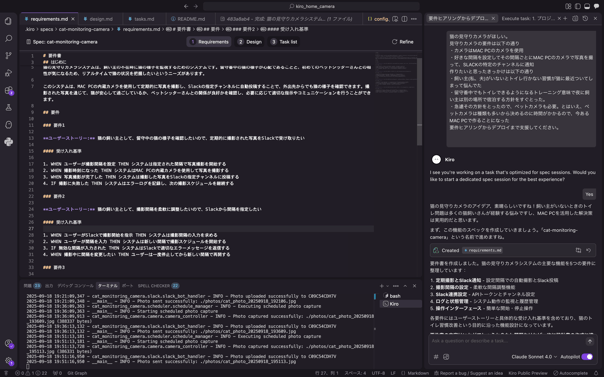Select the Kiro terminal in the list
604x377 pixels.
[401, 304]
